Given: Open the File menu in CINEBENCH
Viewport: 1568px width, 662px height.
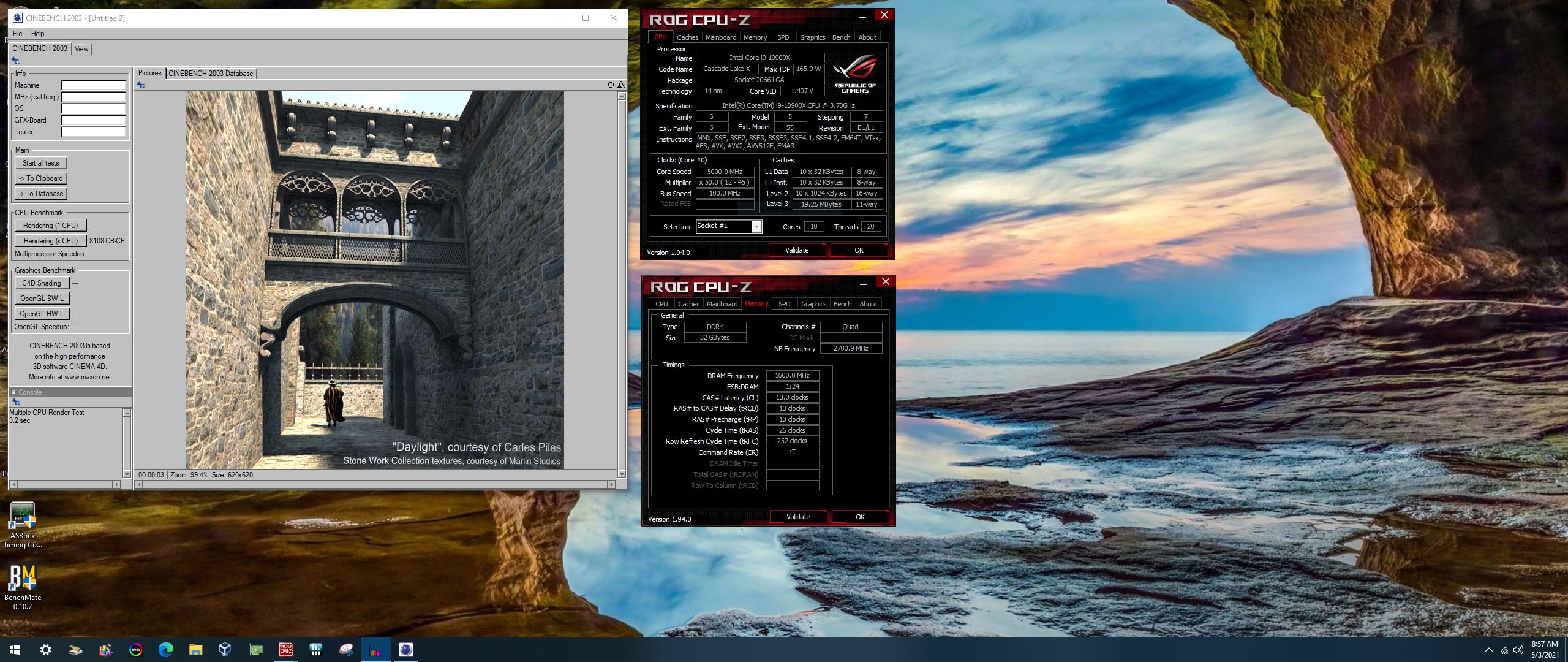Looking at the screenshot, I should click(x=17, y=34).
